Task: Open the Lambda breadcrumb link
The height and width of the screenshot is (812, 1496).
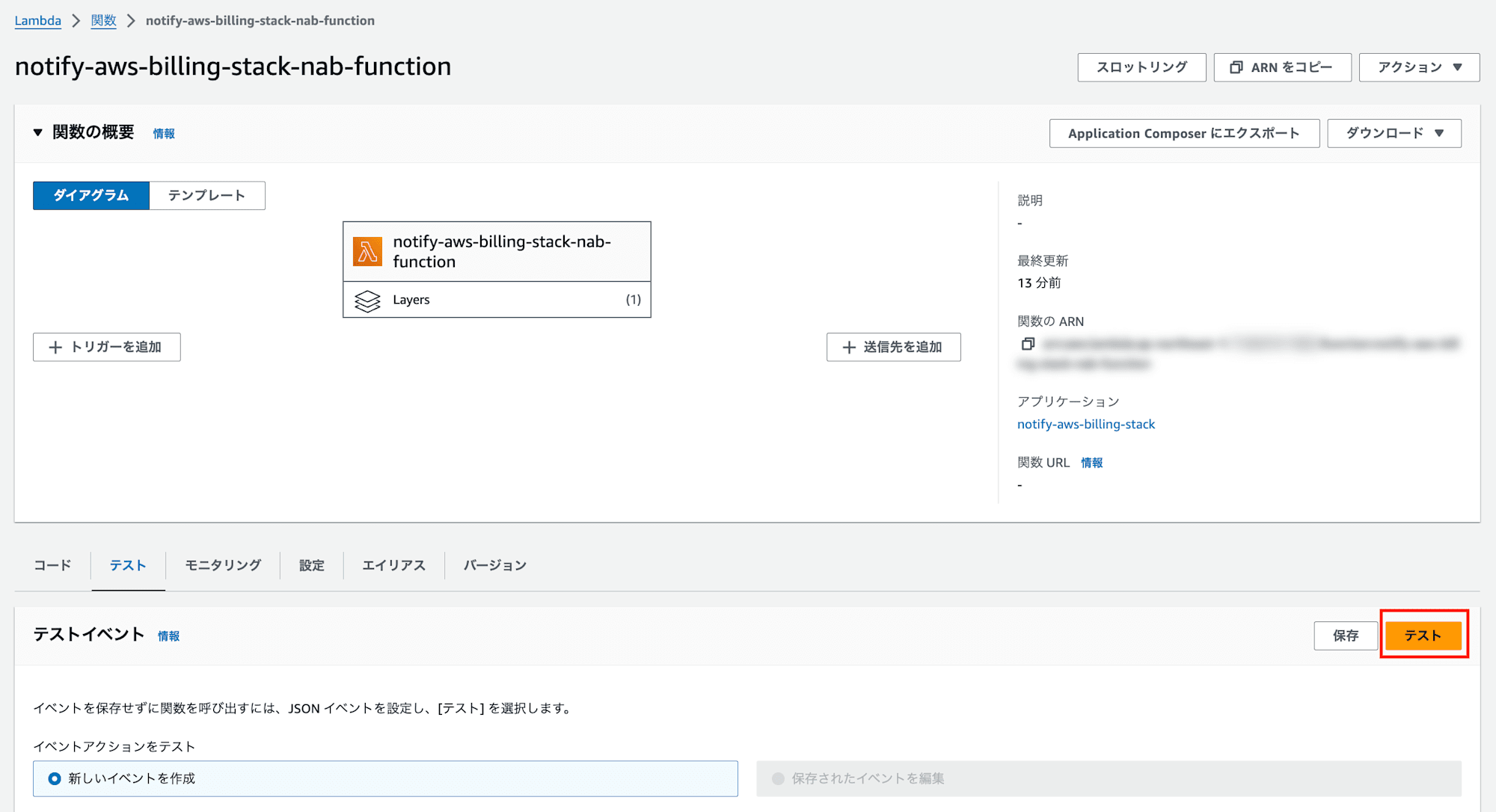Action: (38, 21)
